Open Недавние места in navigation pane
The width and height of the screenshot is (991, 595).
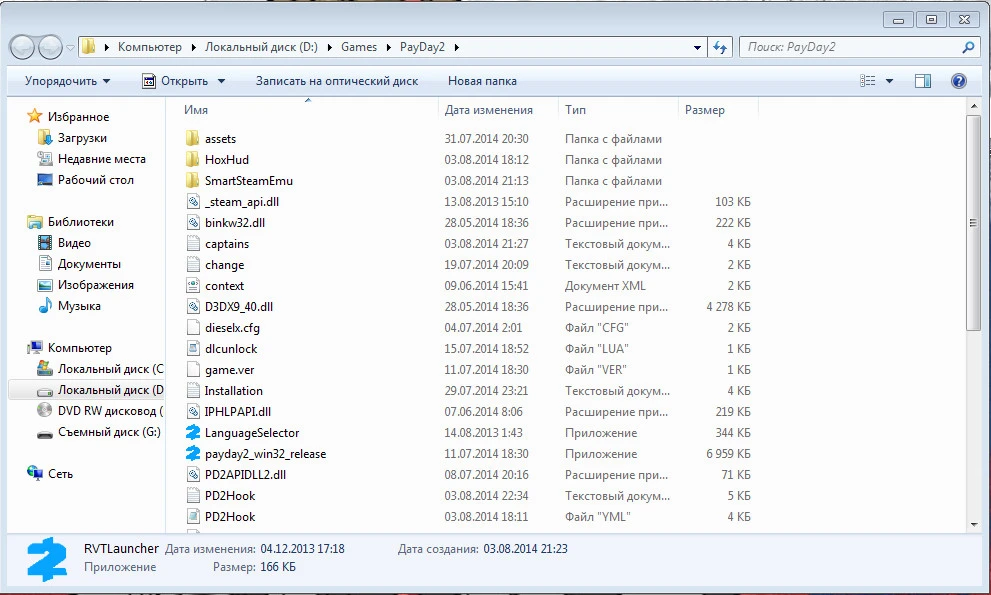coord(102,159)
